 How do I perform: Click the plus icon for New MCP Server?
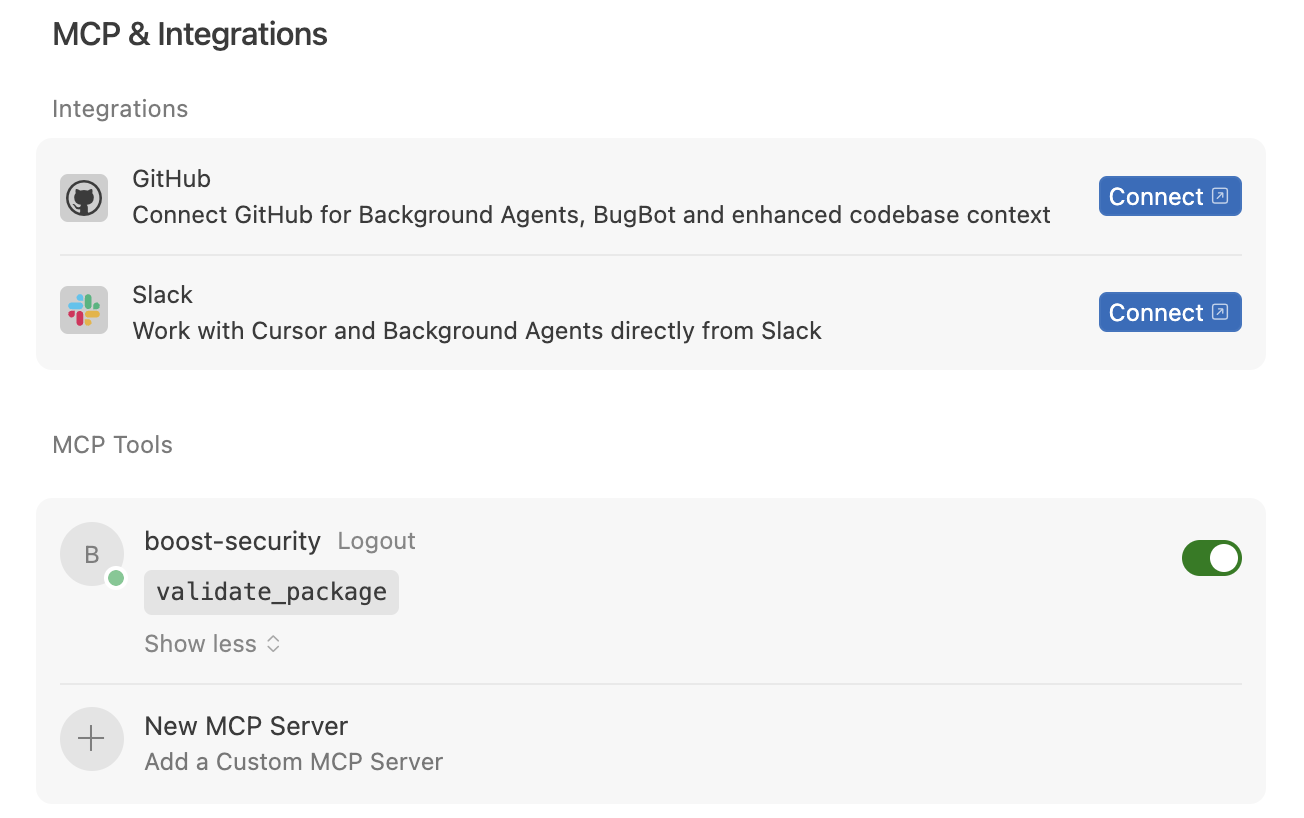[91, 738]
